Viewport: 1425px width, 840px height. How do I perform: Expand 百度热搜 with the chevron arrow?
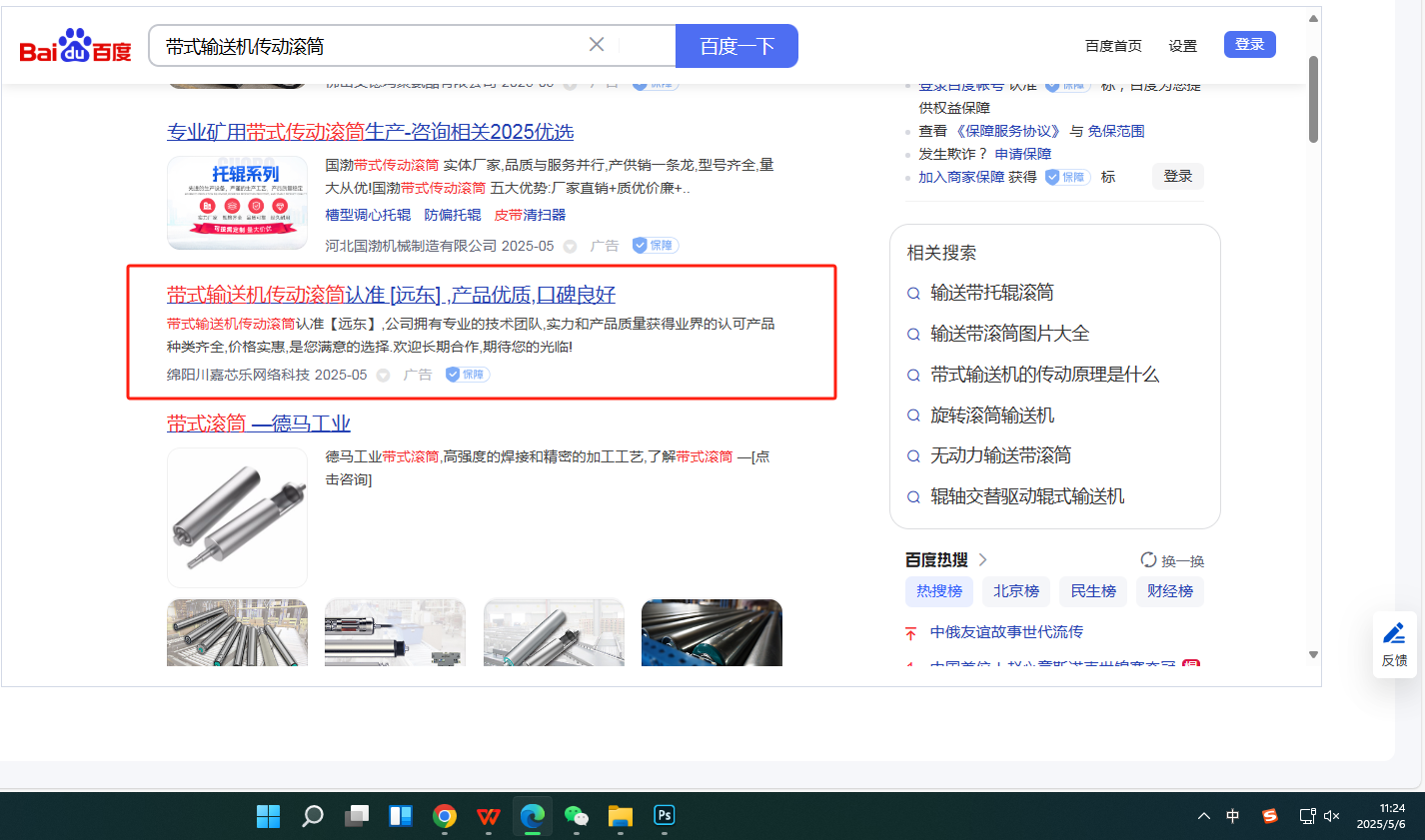982,559
